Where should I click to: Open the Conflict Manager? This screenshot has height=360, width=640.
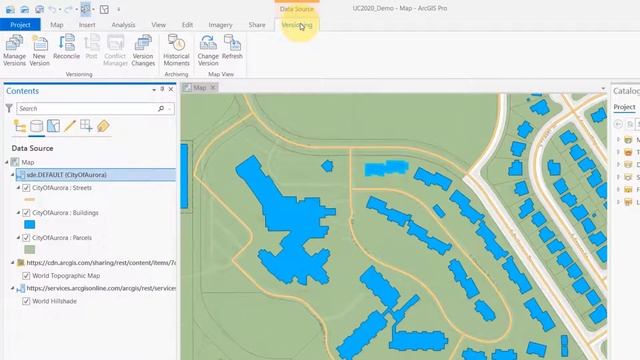[116, 51]
